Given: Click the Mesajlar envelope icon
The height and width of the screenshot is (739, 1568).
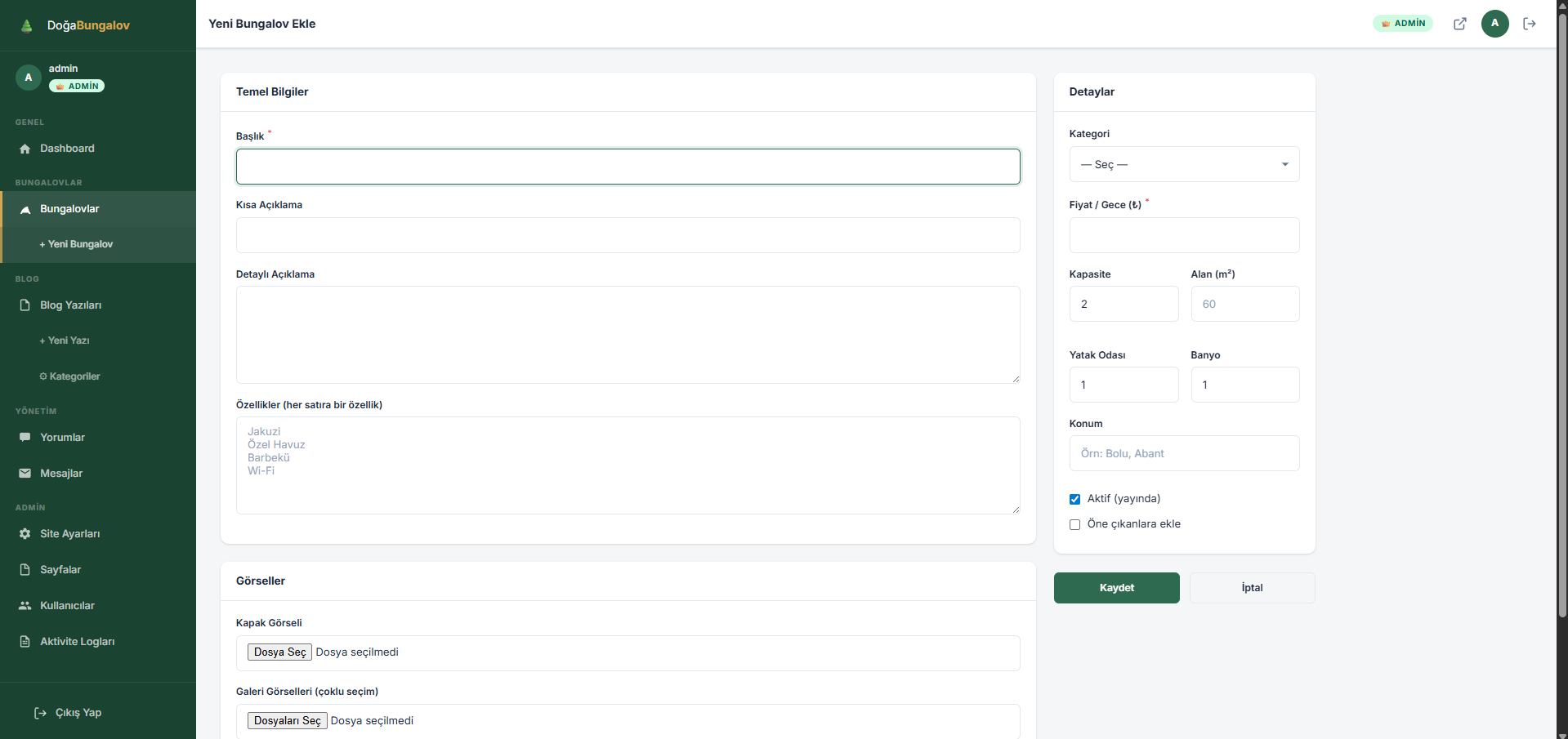Looking at the screenshot, I should [25, 474].
